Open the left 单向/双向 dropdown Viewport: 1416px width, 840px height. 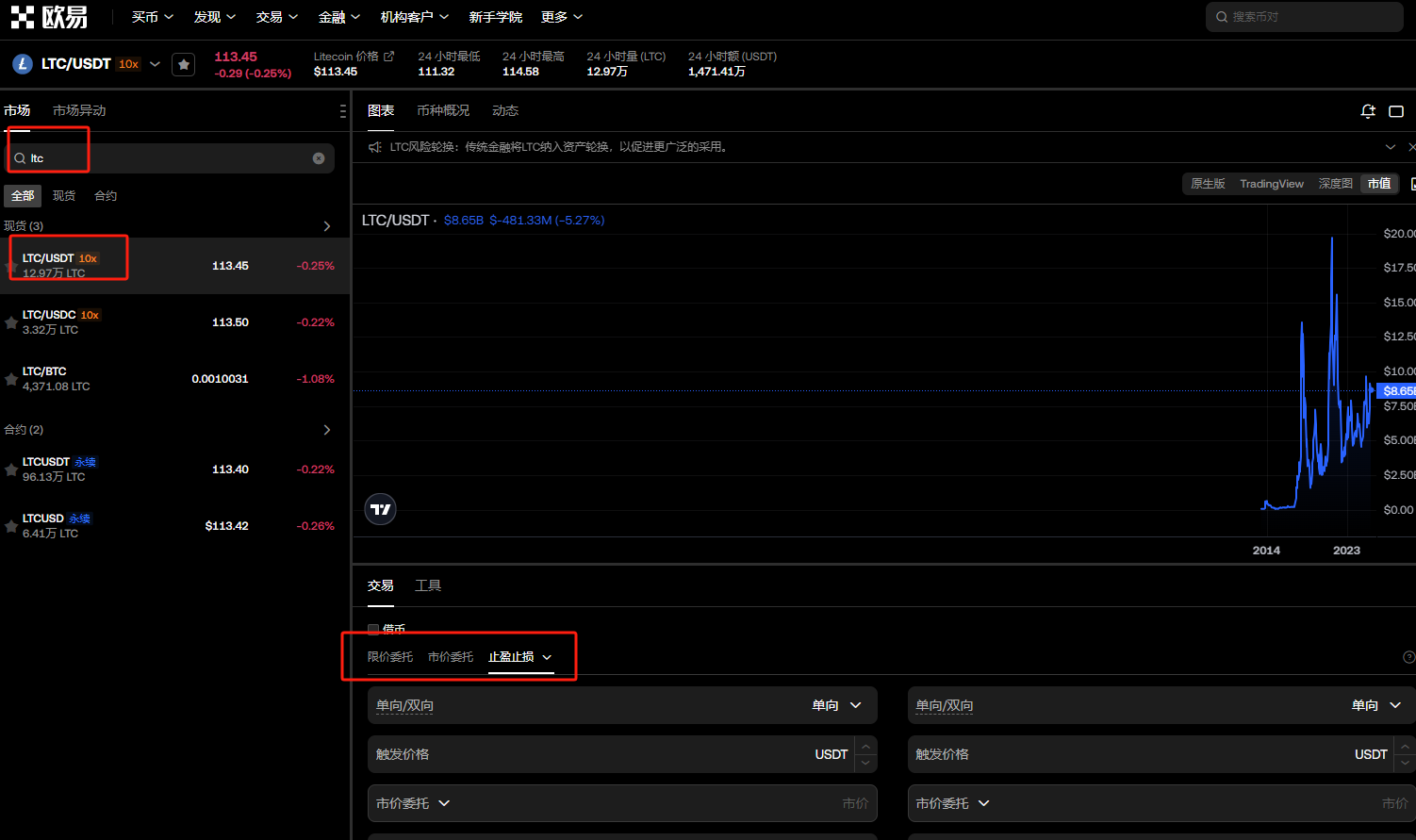tap(622, 705)
